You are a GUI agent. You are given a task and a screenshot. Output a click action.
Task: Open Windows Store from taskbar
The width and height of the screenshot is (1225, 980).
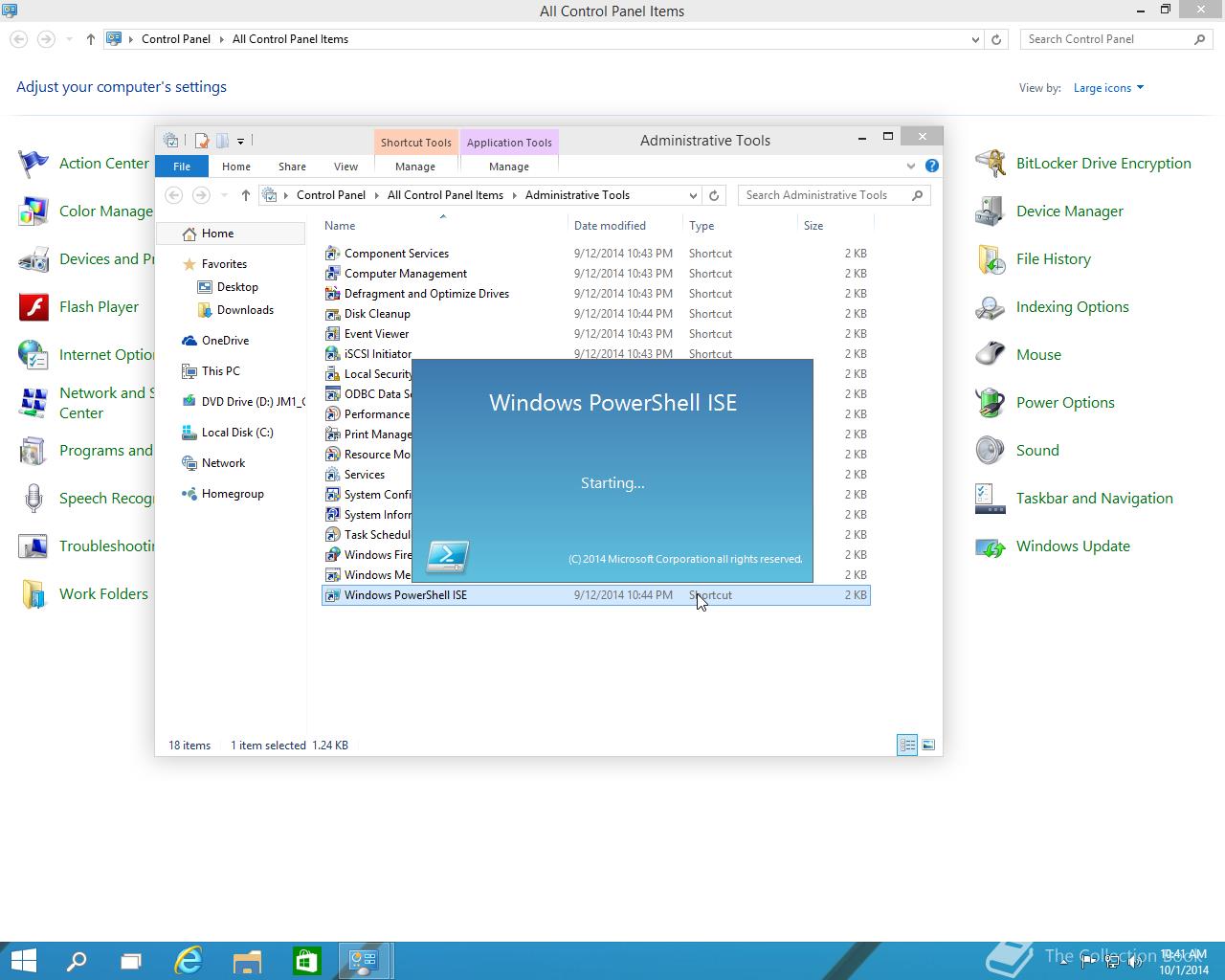coord(306,961)
